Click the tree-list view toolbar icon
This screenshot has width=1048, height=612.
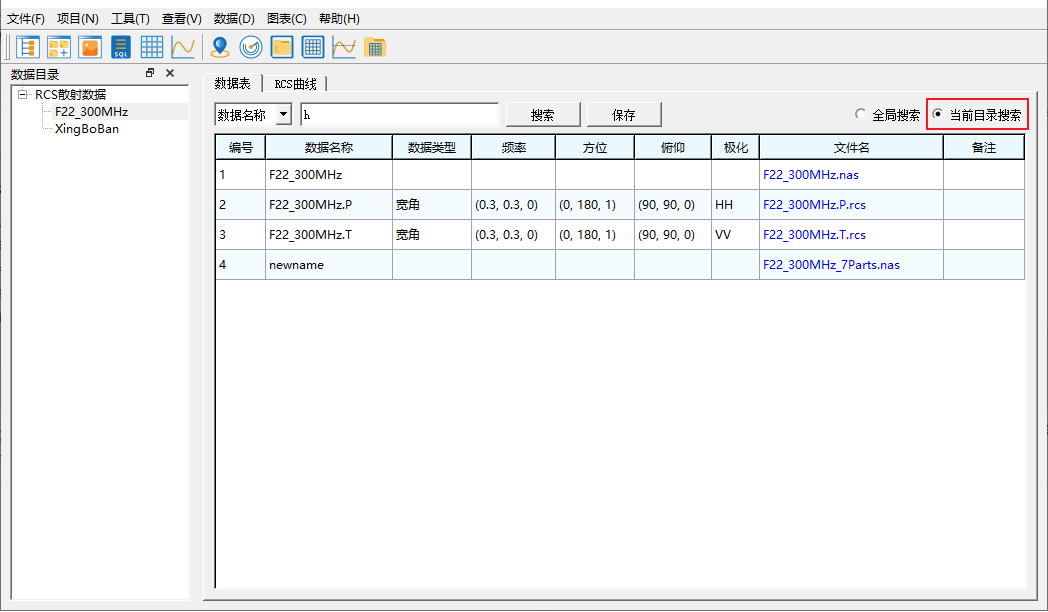(x=28, y=47)
